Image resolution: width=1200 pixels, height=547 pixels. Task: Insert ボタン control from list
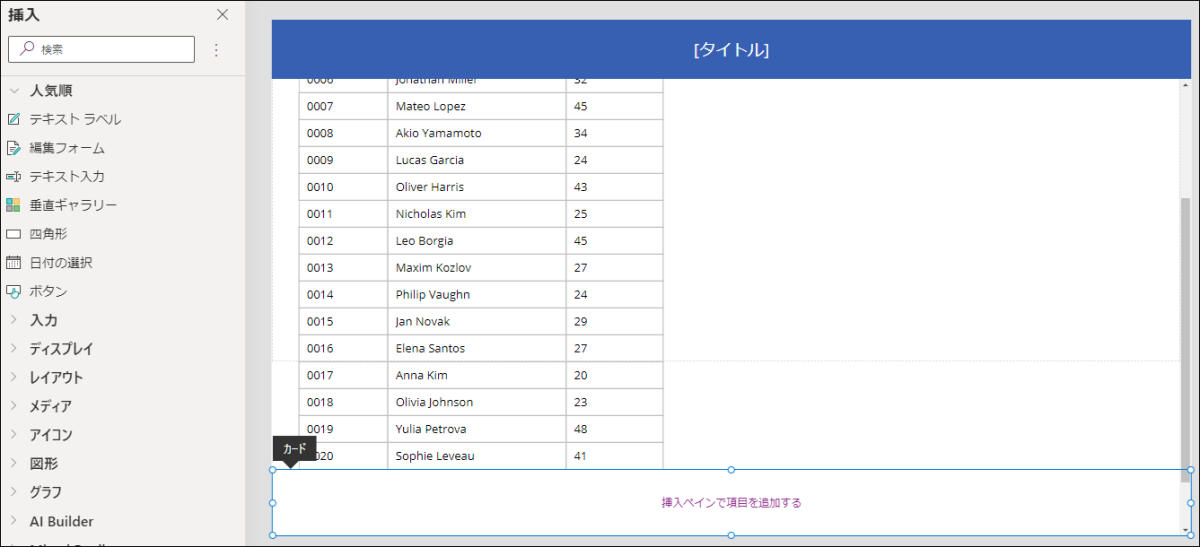[49, 291]
